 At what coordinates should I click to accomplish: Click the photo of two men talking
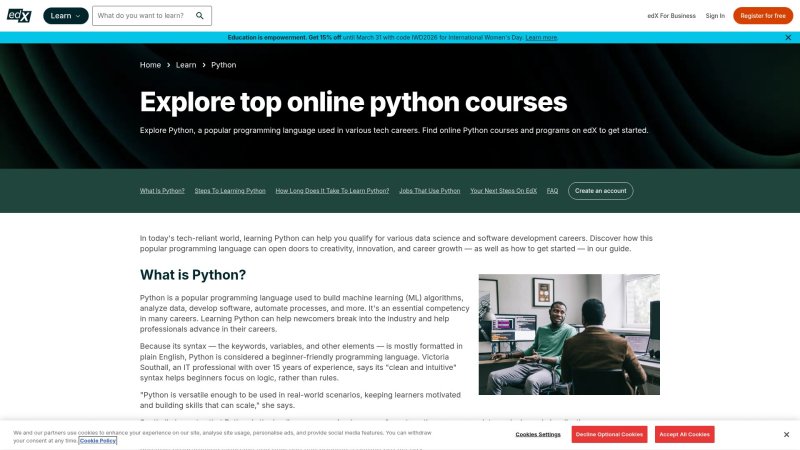[569, 334]
